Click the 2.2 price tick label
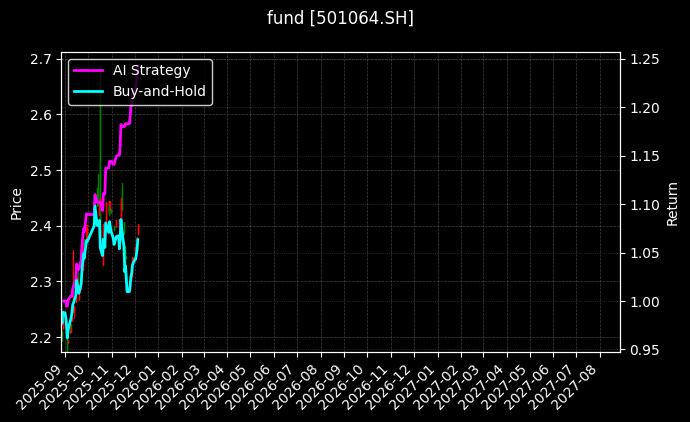This screenshot has height=422, width=690. point(40,338)
